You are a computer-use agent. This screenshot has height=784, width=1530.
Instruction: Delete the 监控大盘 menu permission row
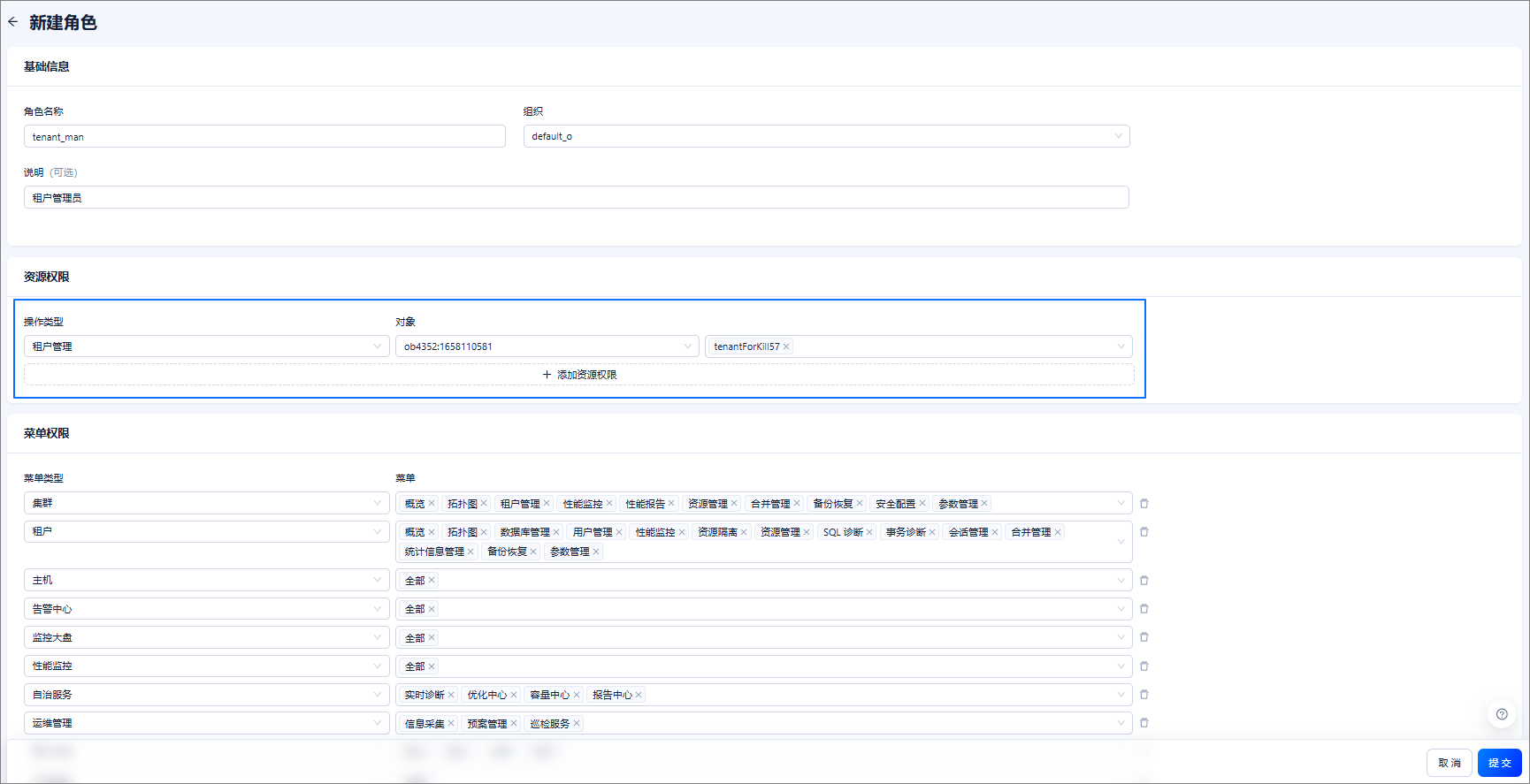[1144, 636]
